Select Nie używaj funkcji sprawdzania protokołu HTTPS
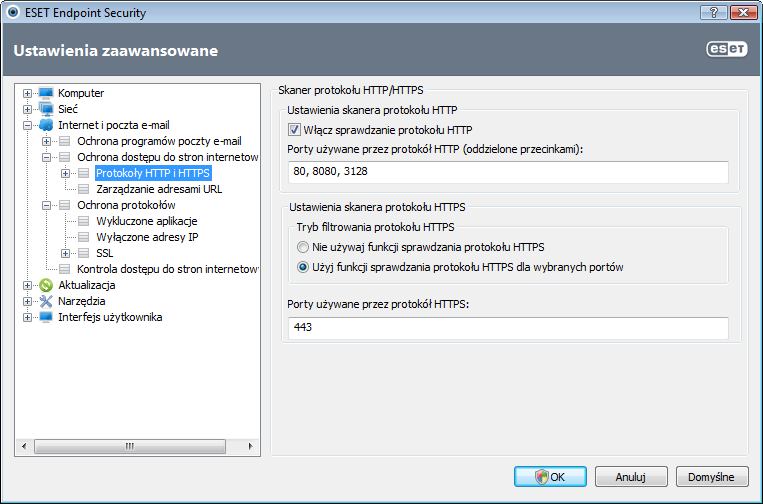Screen dimensions: 763x504 click(303, 247)
